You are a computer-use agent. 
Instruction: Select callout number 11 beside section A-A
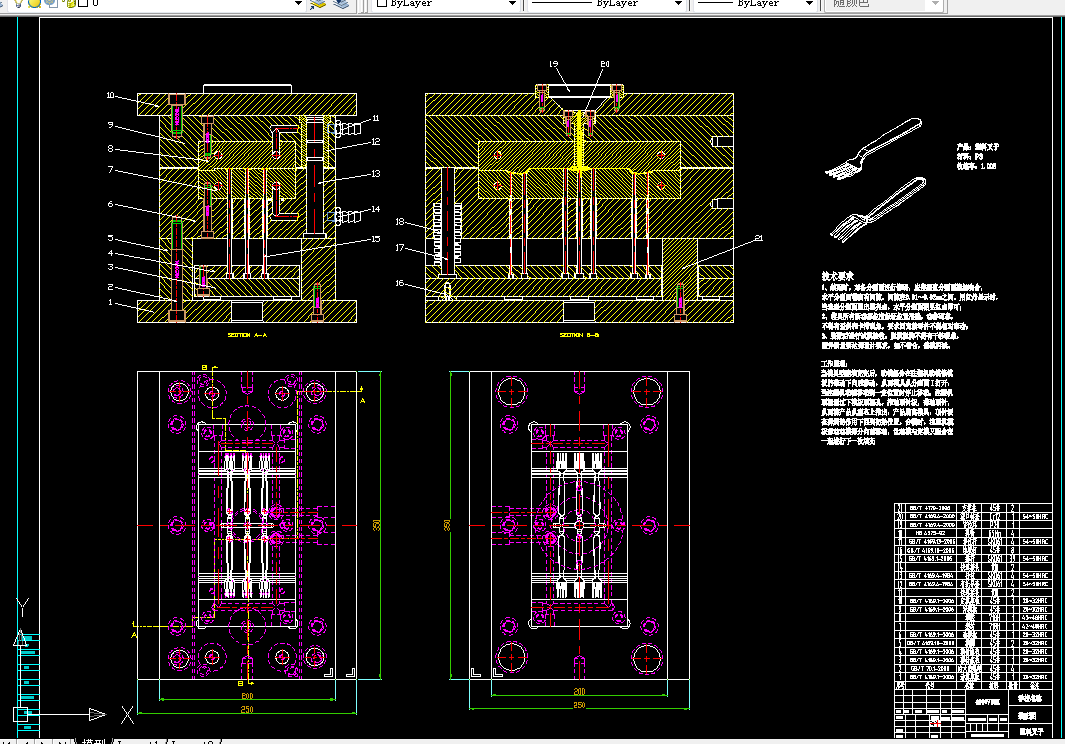click(376, 118)
